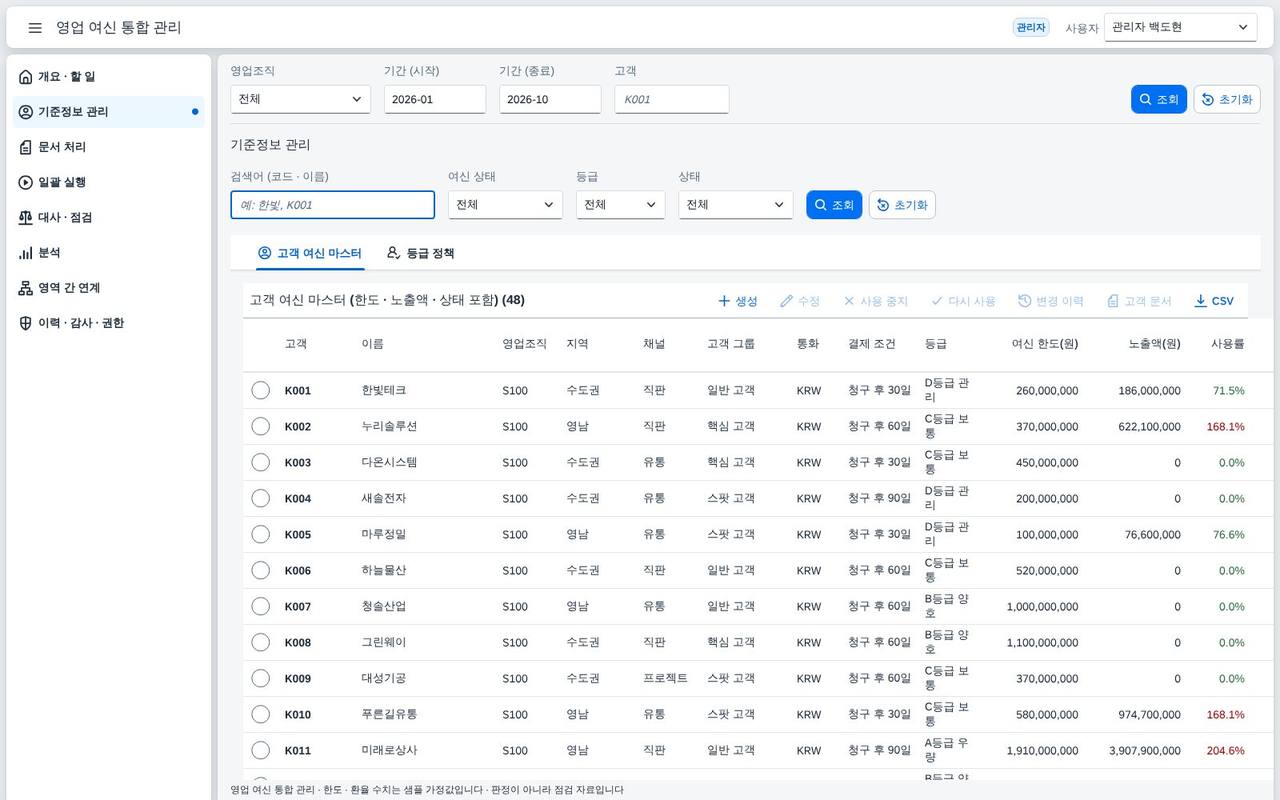Select radio button for row K001

(x=261, y=390)
